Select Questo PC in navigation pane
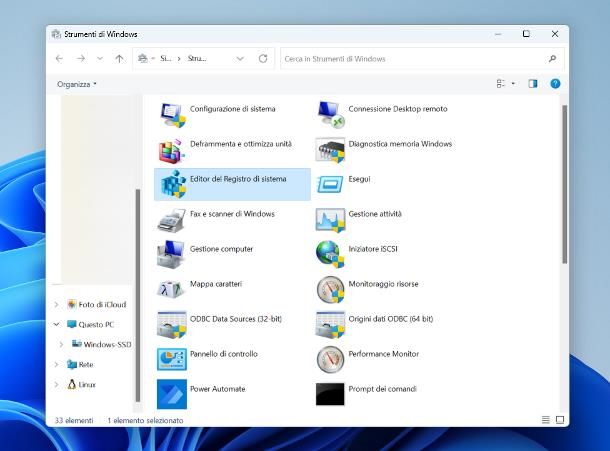610x451 pixels. pyautogui.click(x=91, y=324)
